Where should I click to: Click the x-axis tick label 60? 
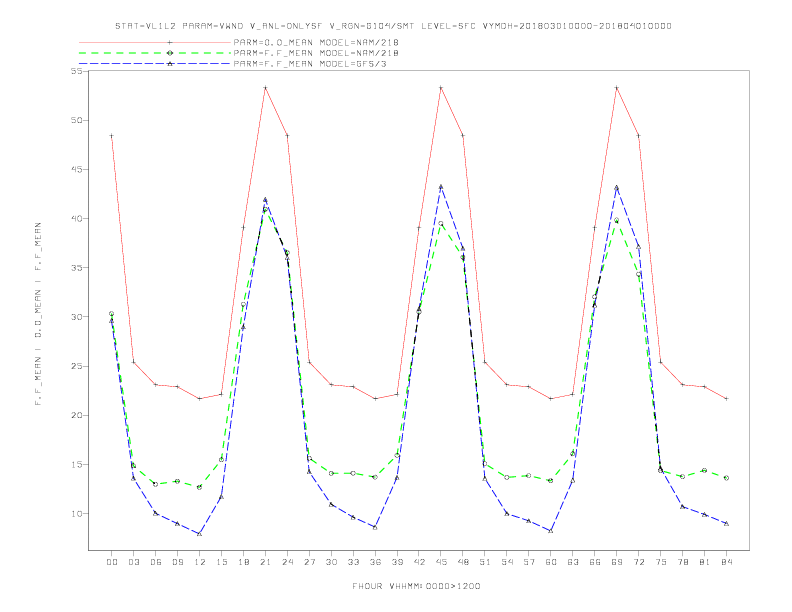(x=551, y=562)
